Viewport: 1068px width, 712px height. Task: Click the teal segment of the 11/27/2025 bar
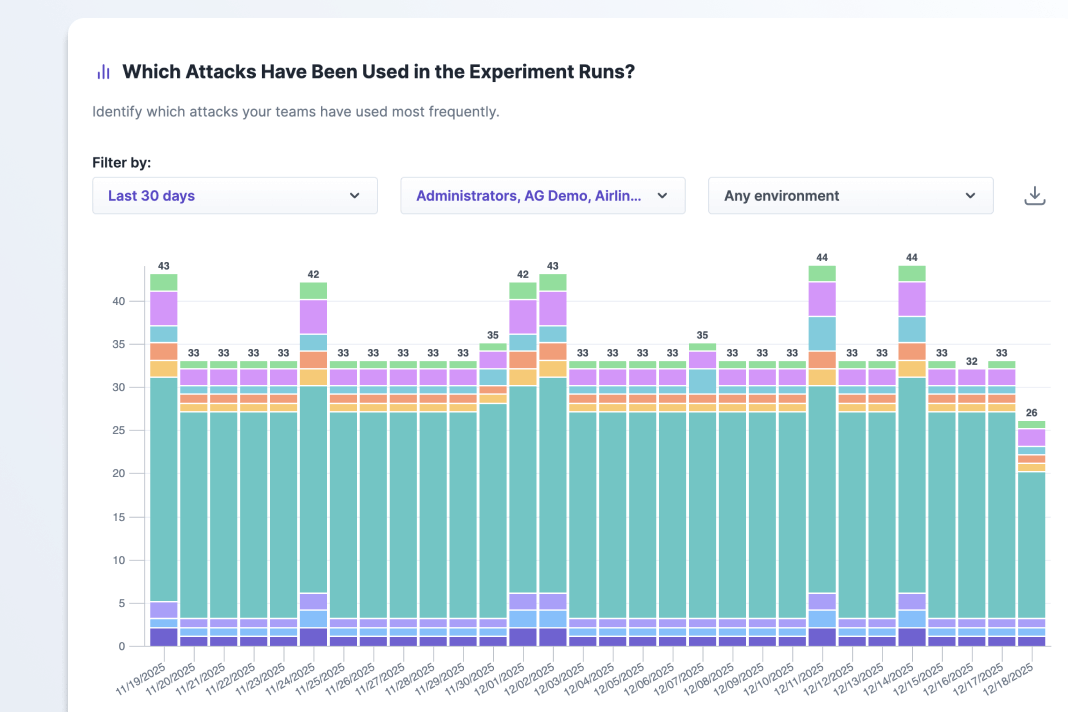click(x=403, y=514)
